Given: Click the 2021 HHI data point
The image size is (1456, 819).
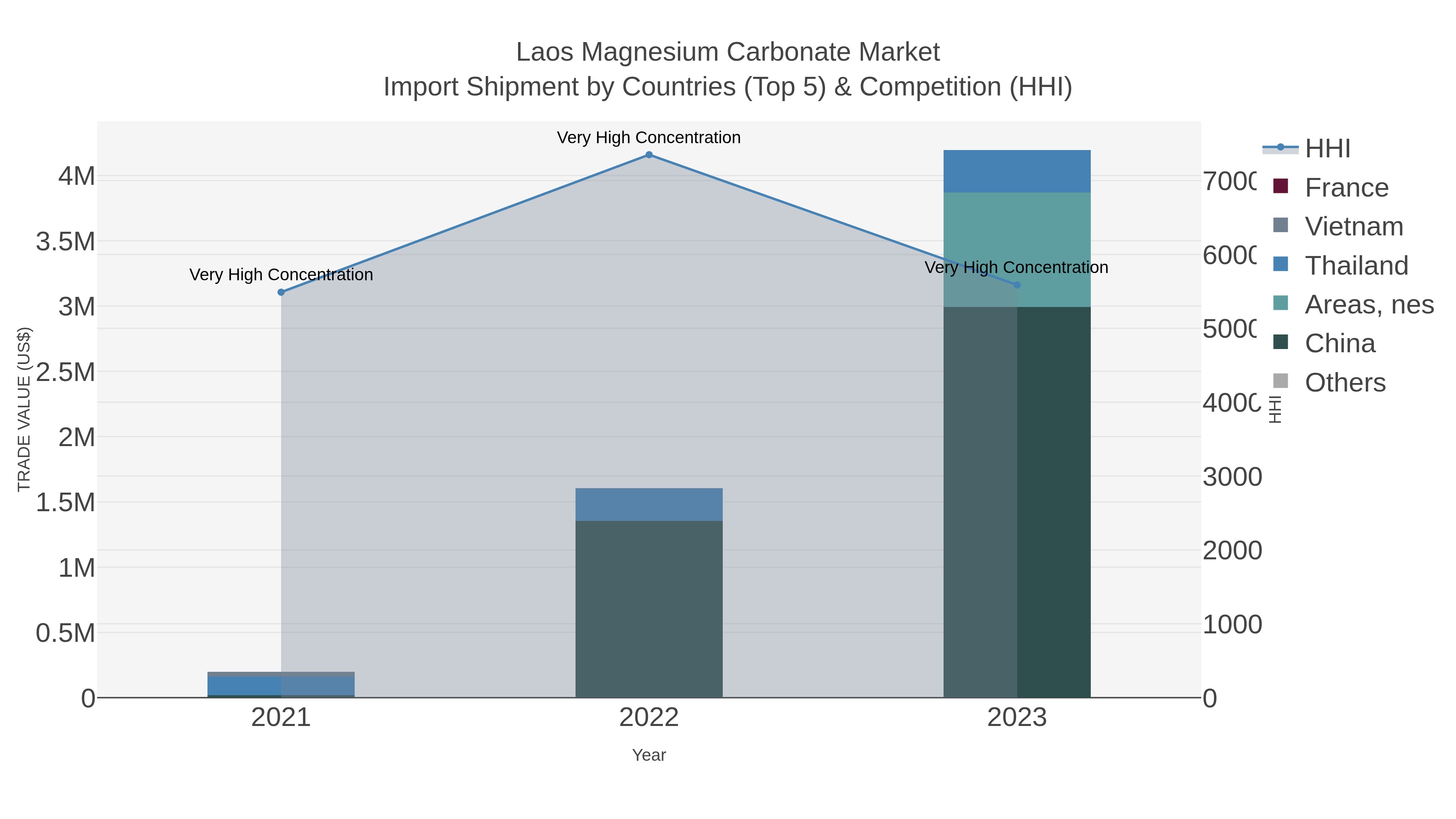Looking at the screenshot, I should point(281,292).
